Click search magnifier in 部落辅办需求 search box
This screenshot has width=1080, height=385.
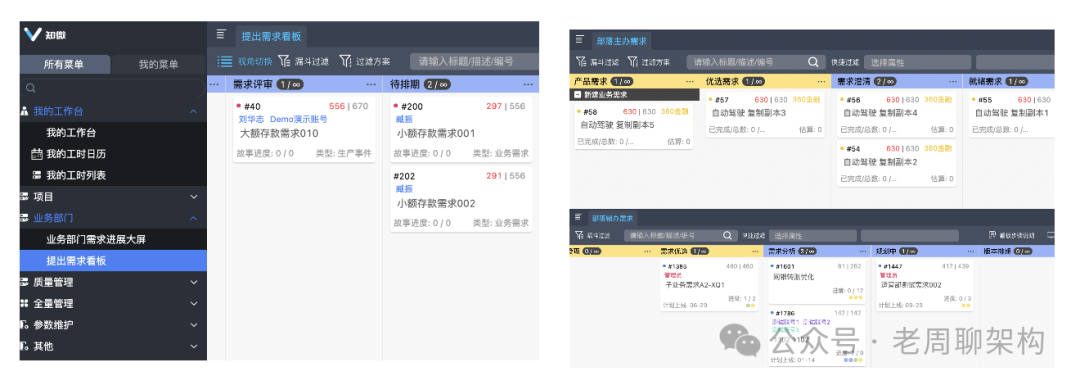727,236
